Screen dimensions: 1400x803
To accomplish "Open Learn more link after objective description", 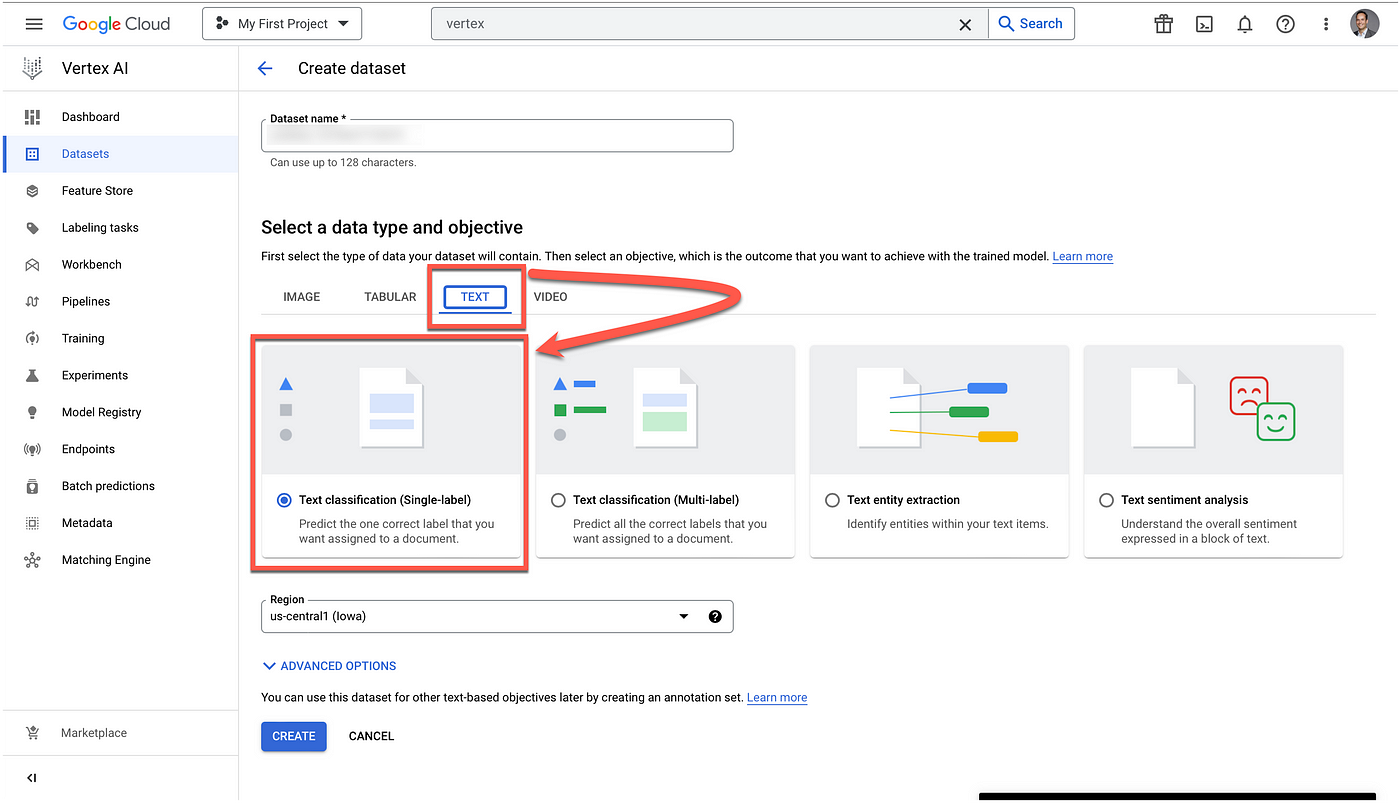I will coord(1082,257).
